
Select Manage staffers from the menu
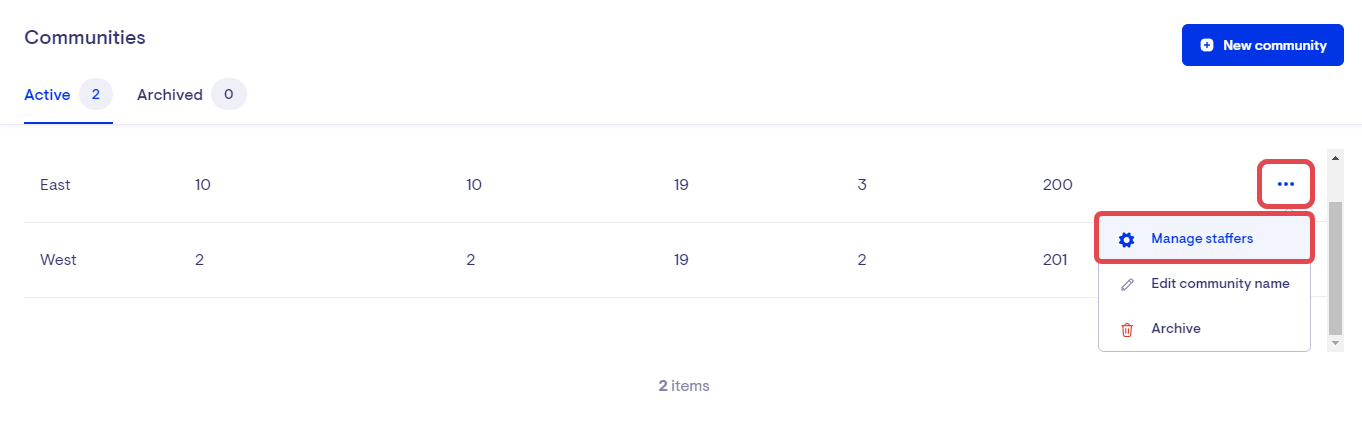1202,239
